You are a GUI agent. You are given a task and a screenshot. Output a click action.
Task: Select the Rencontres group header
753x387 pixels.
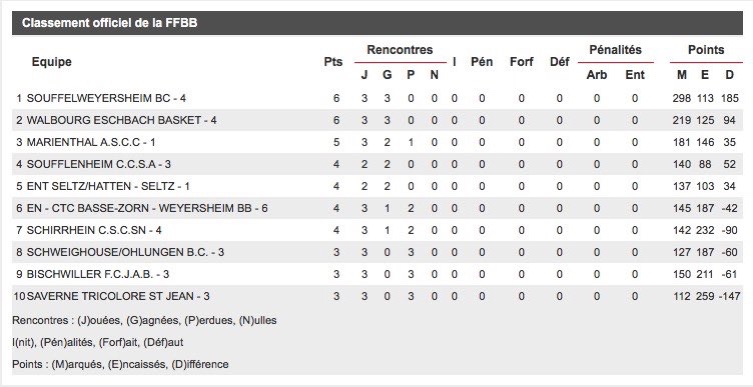pyautogui.click(x=400, y=50)
